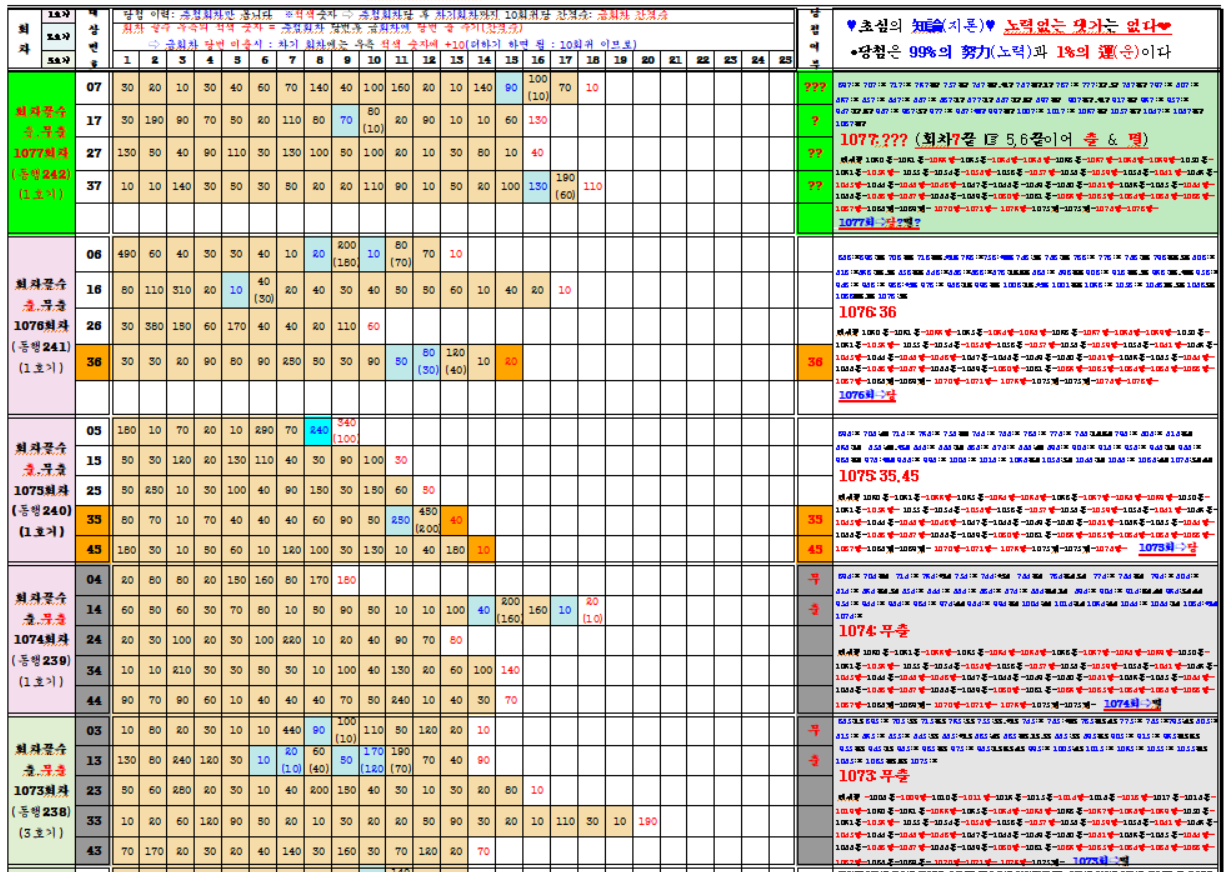Select the red '1074: 무출' heading text
Viewport: 1231px width, 873px height.
coord(873,631)
